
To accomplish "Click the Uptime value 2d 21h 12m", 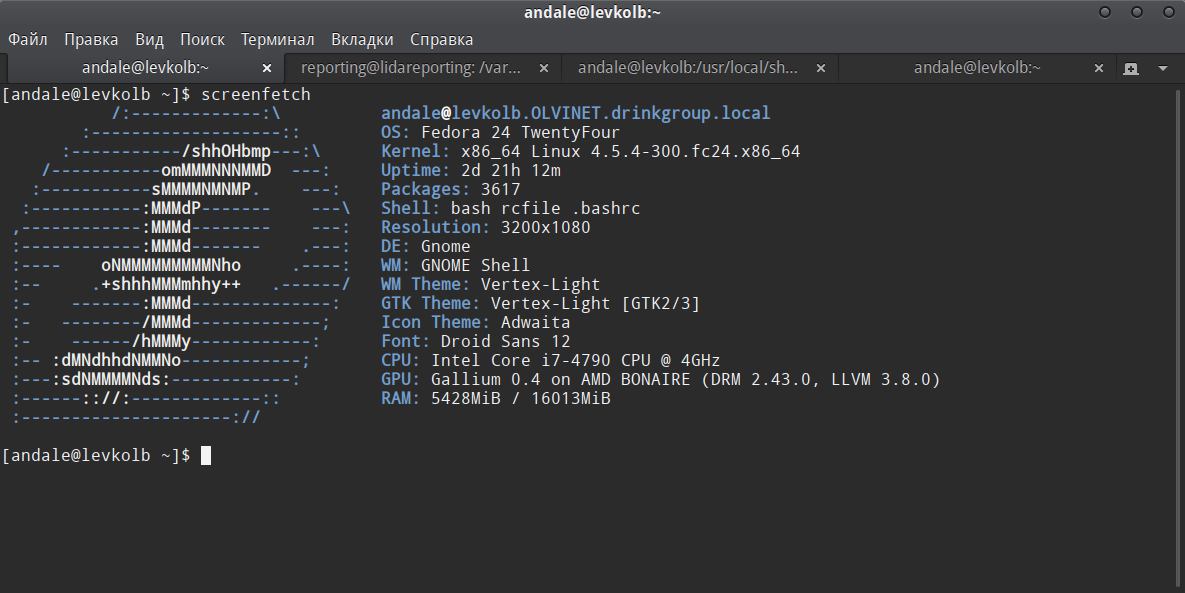I will click(510, 170).
